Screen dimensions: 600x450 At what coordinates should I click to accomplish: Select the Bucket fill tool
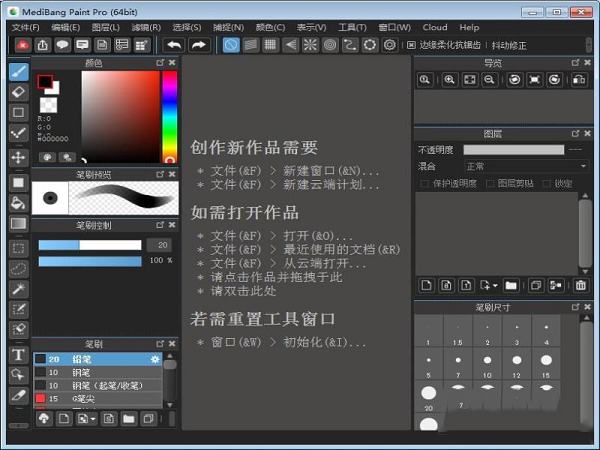19,203
